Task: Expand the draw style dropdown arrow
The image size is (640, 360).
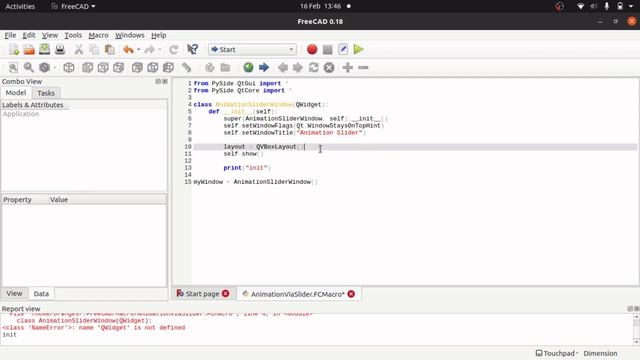Action: [x=55, y=67]
